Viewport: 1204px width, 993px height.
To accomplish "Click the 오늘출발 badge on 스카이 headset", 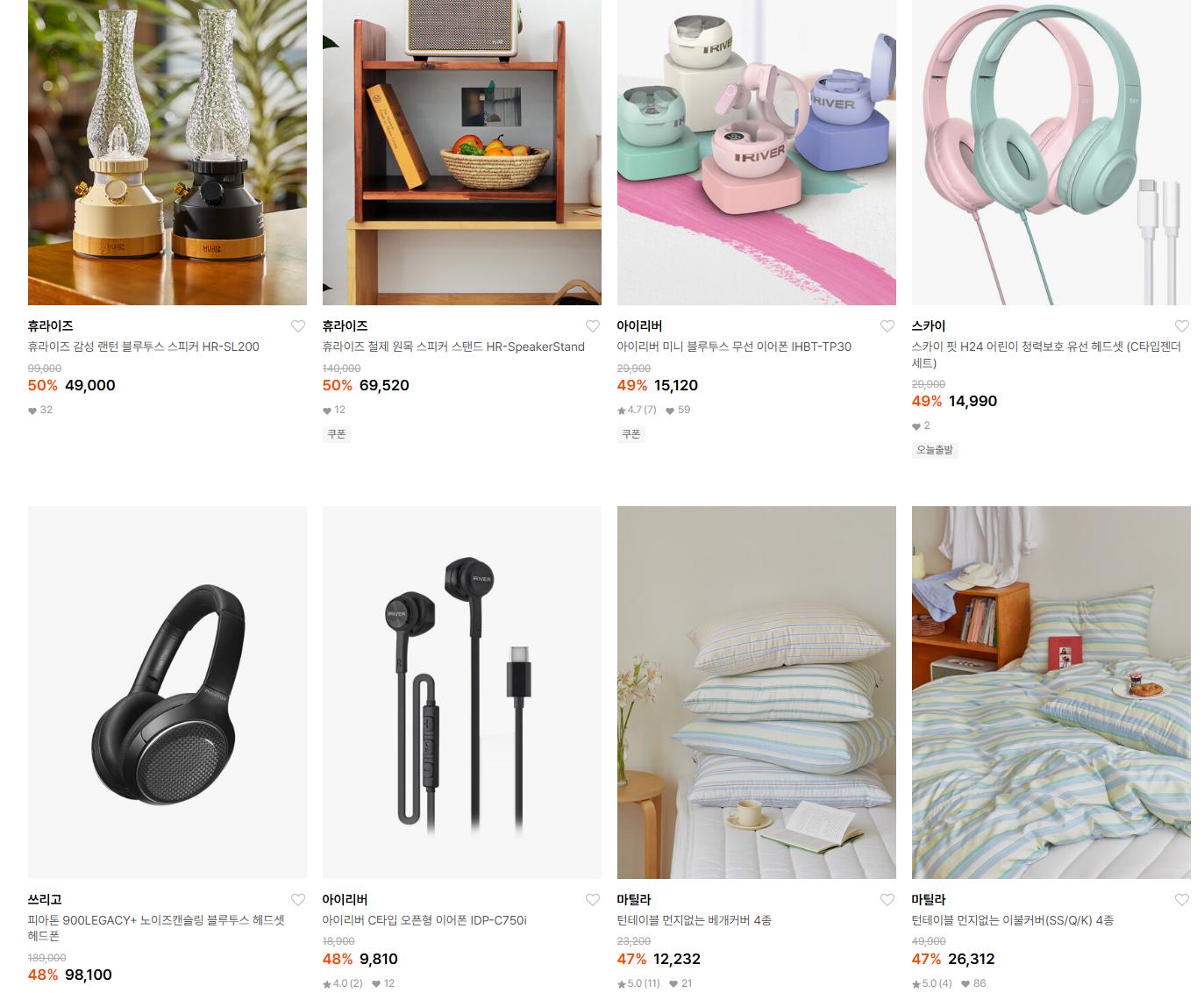I will pos(935,450).
